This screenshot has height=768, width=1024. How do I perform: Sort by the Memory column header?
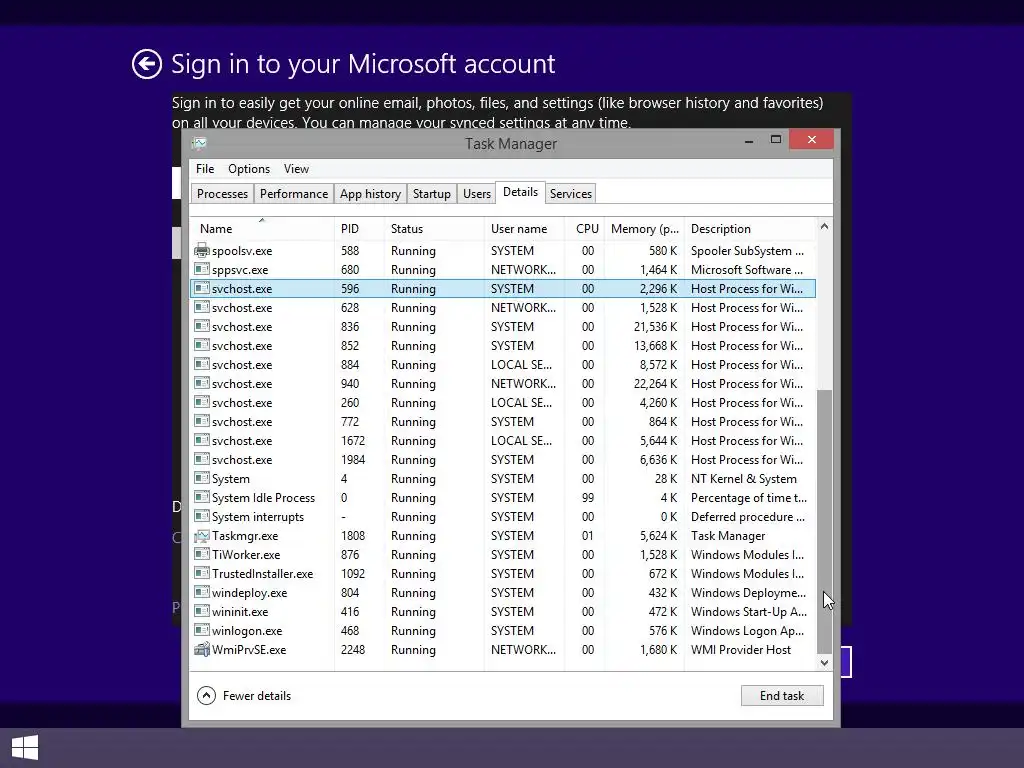pyautogui.click(x=645, y=229)
